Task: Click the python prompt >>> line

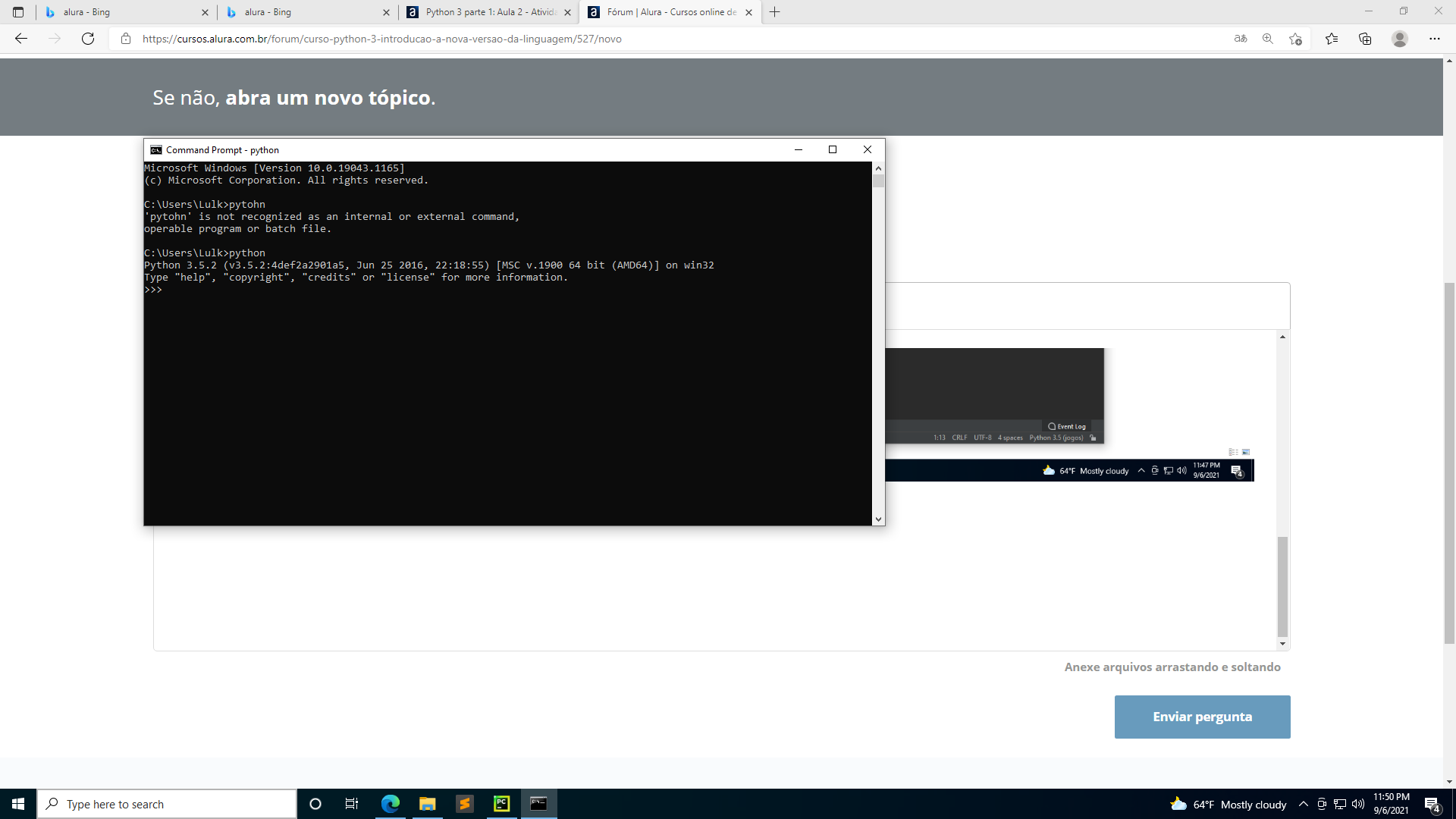Action: coord(153,290)
